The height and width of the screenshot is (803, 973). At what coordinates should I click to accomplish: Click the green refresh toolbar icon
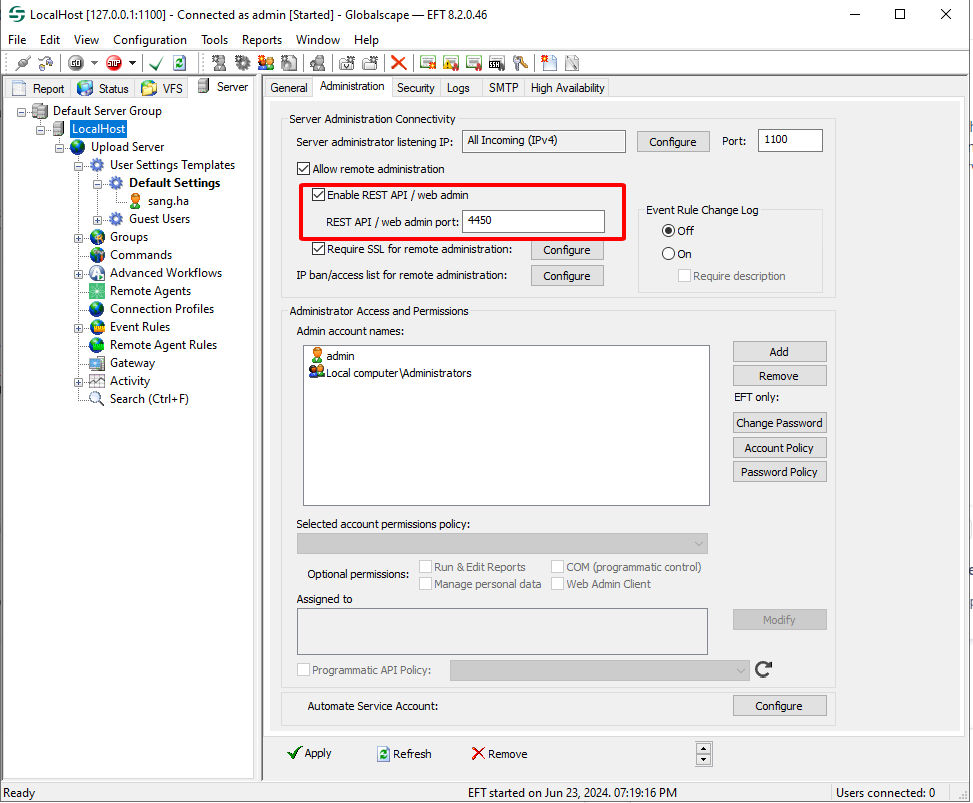179,63
